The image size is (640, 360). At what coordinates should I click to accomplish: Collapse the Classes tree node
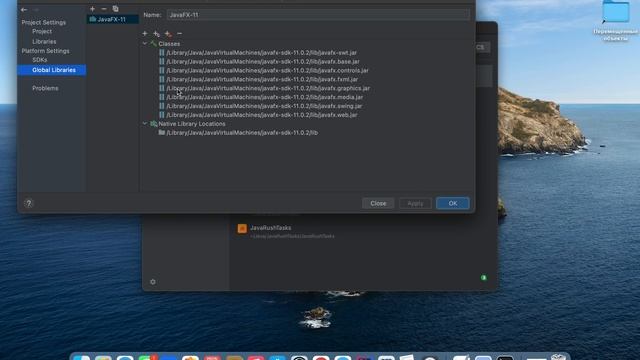[x=144, y=43]
